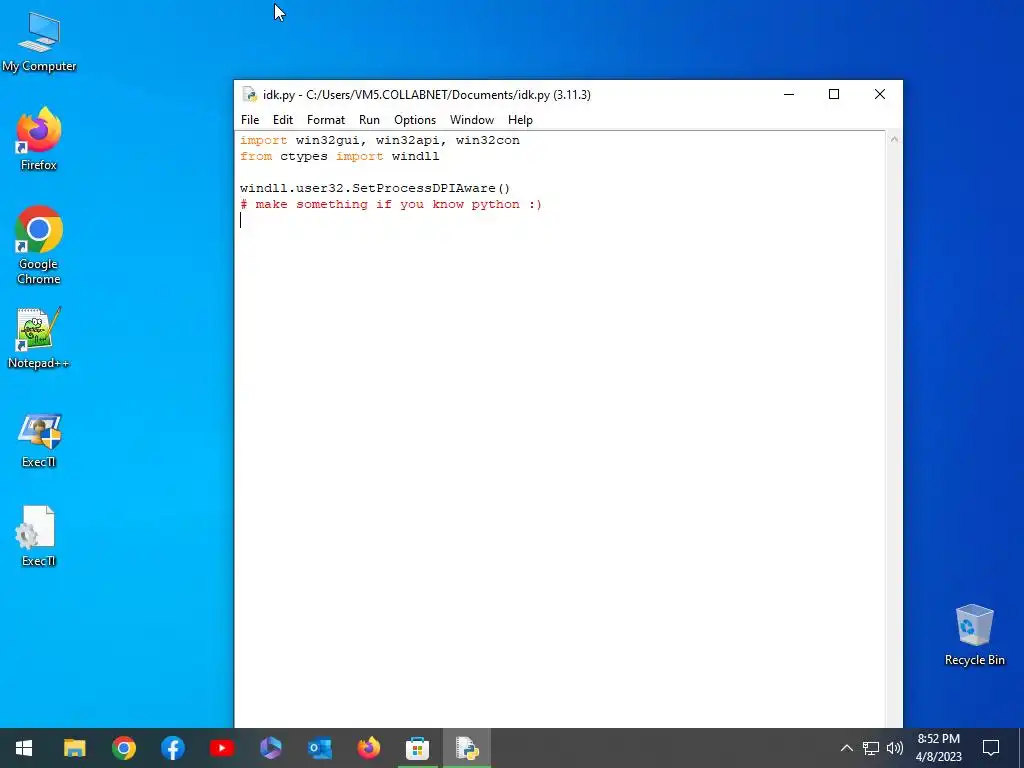Select the ExecTI gear file icon
The image size is (1024, 768).
tap(39, 537)
